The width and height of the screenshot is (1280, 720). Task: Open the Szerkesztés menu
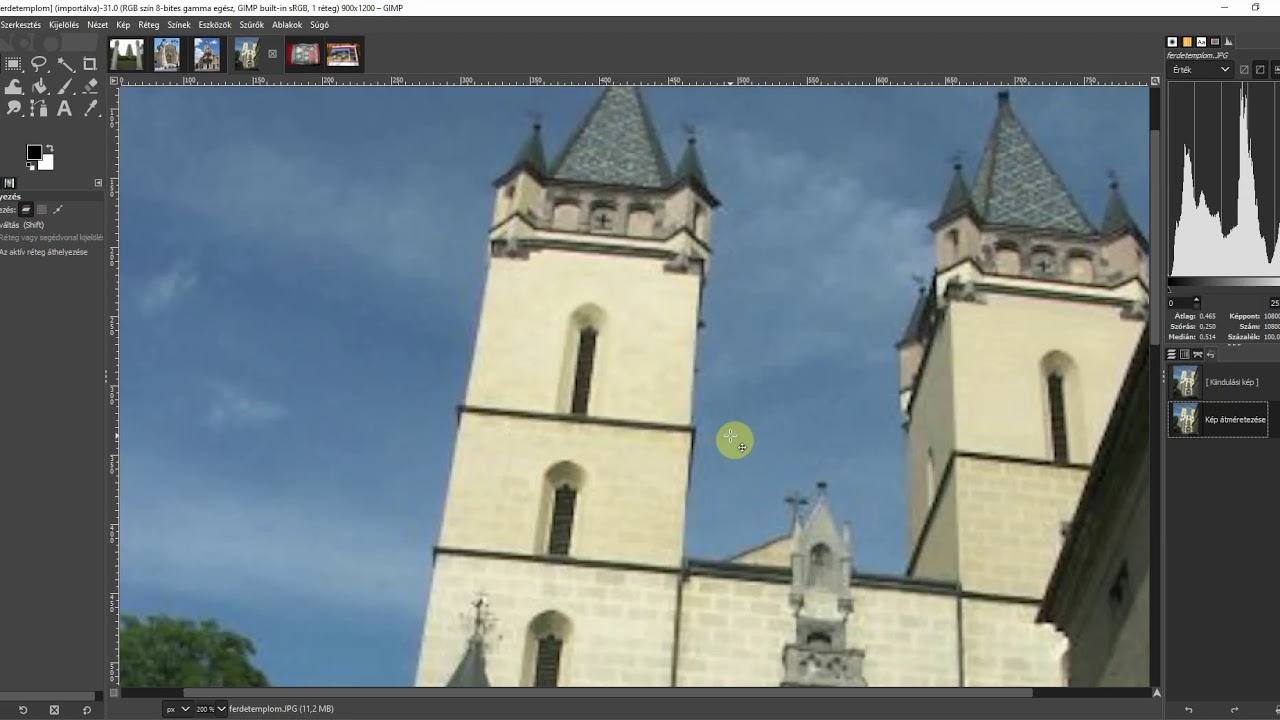coord(20,24)
